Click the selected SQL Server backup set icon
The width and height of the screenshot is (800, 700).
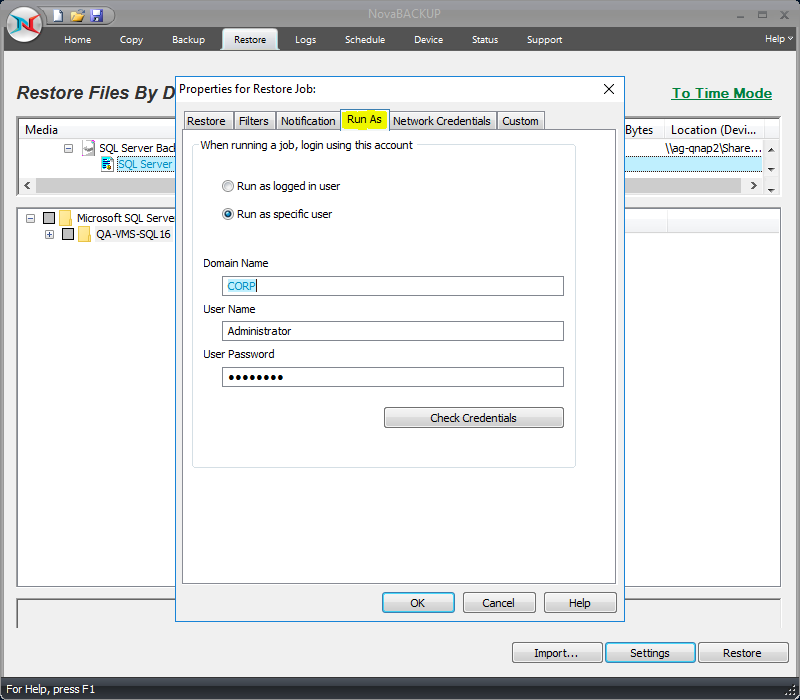pos(107,164)
